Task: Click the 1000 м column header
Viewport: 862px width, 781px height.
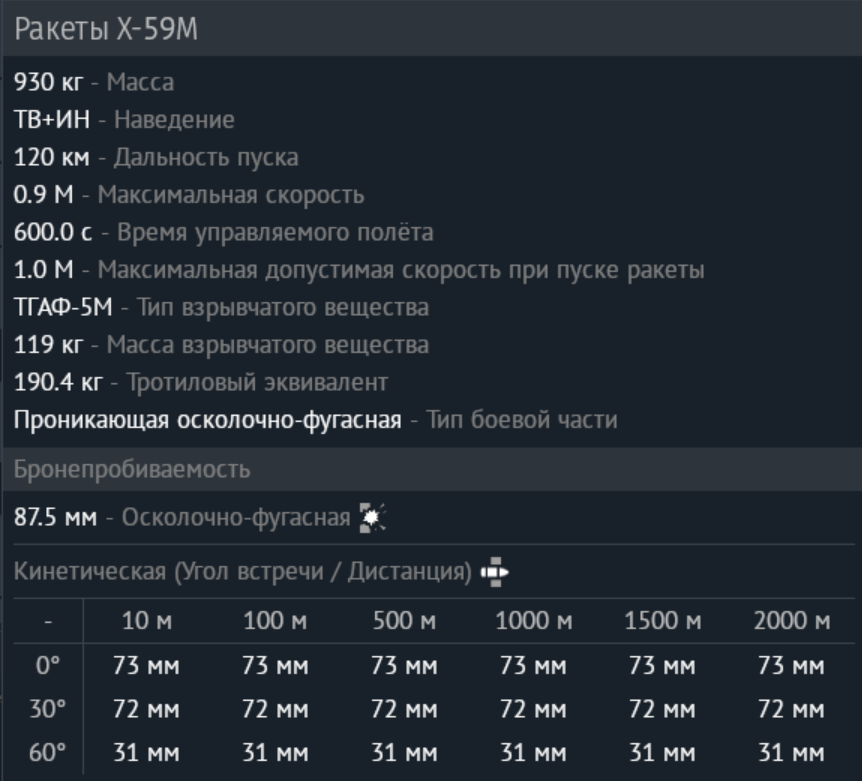Action: click(x=534, y=621)
